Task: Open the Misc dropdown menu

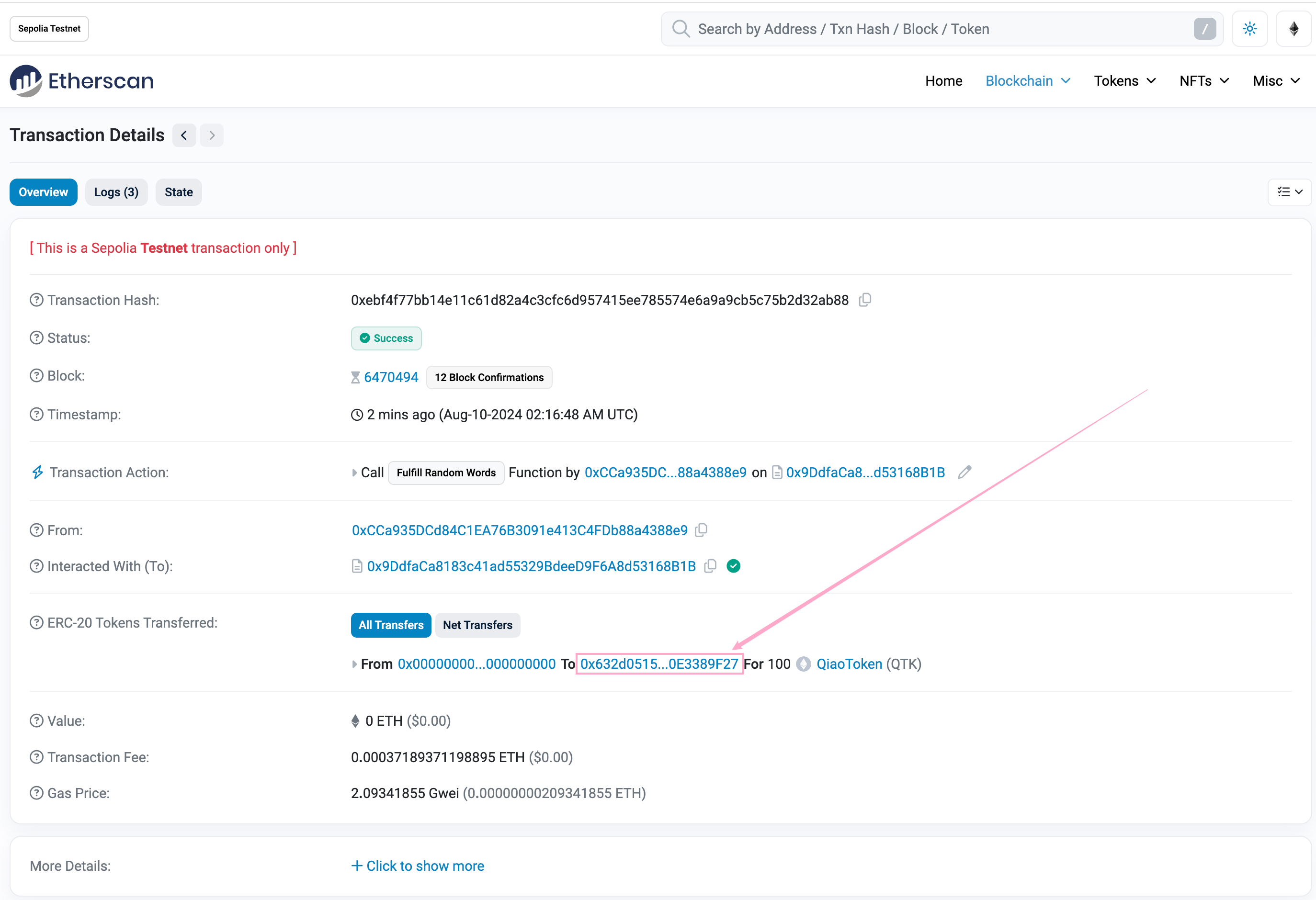Action: click(x=1276, y=81)
